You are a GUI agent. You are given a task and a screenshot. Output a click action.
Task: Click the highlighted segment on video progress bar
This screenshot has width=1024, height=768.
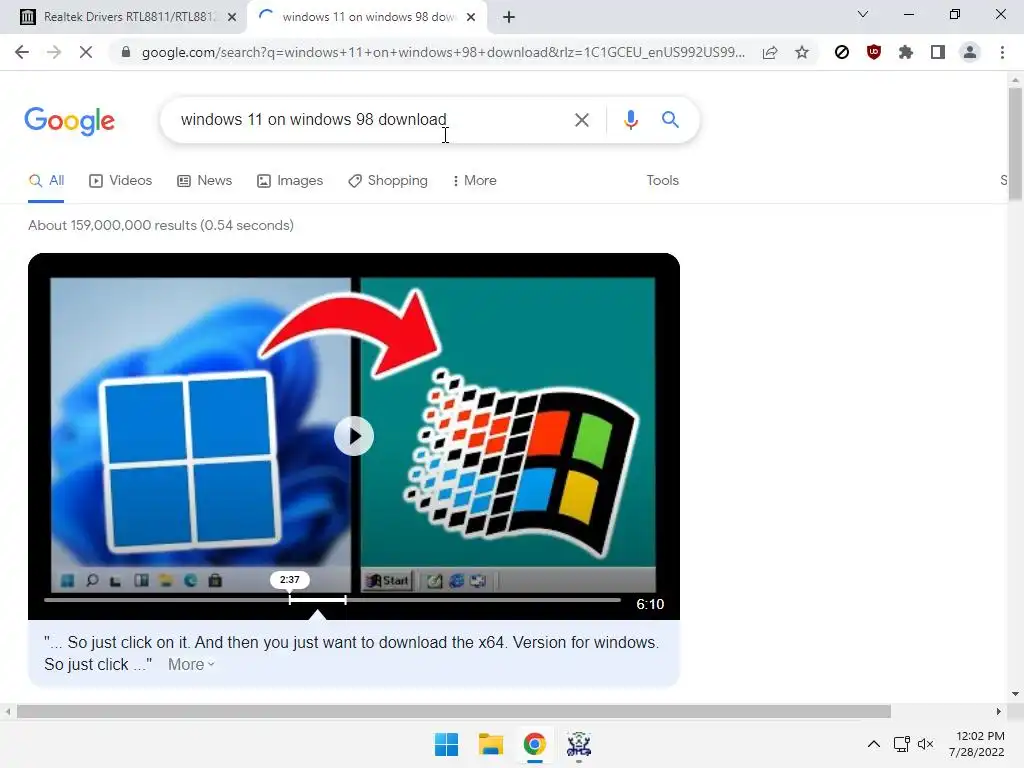(x=317, y=600)
